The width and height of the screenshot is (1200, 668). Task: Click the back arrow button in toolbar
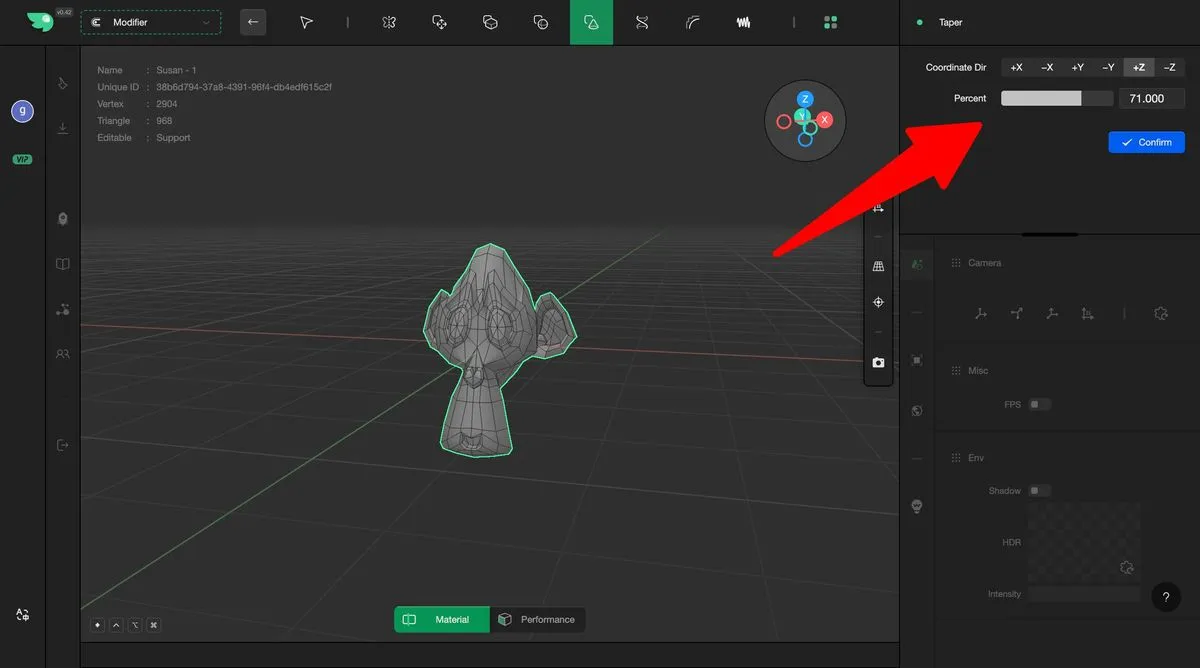tap(253, 22)
